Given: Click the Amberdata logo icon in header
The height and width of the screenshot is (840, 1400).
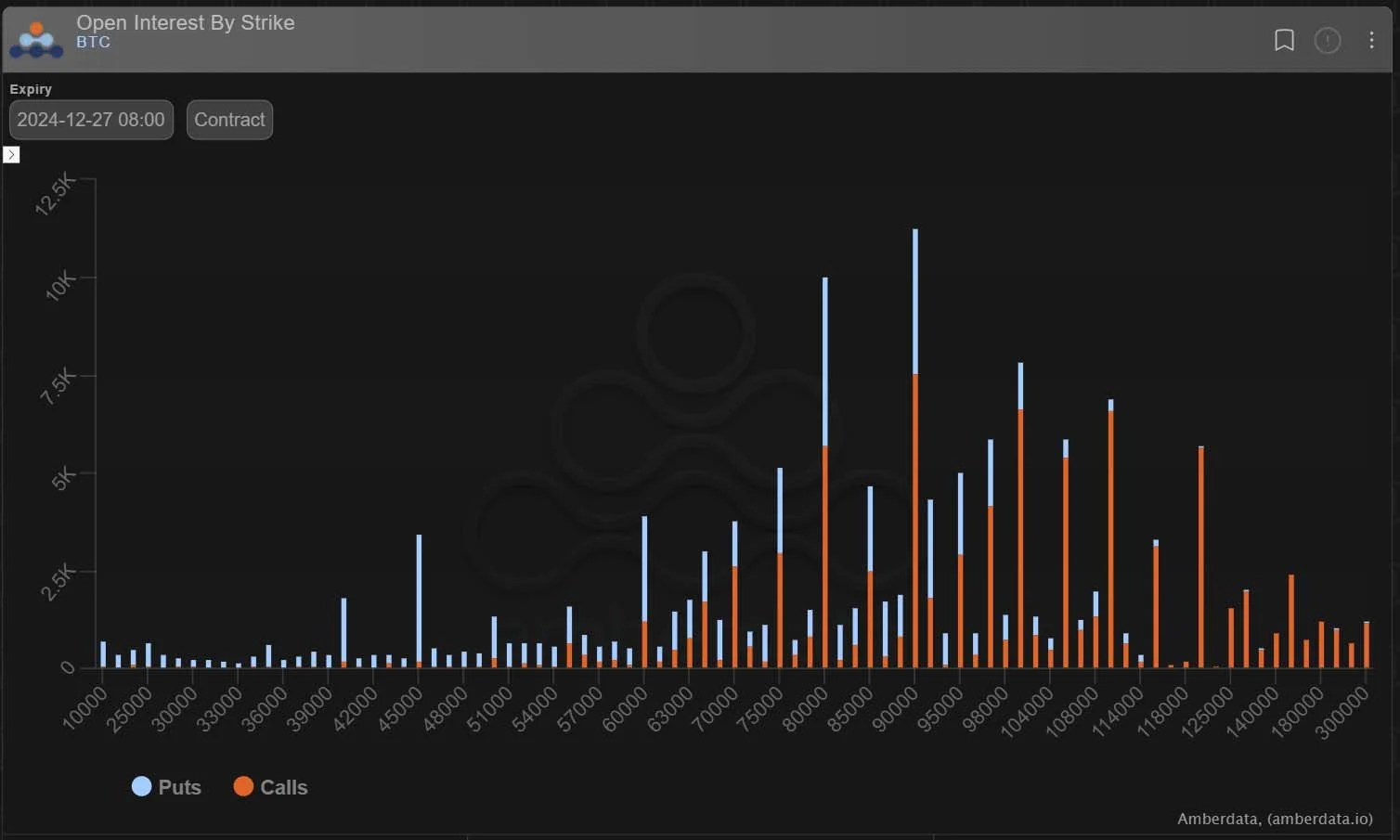Looking at the screenshot, I should tap(36, 40).
